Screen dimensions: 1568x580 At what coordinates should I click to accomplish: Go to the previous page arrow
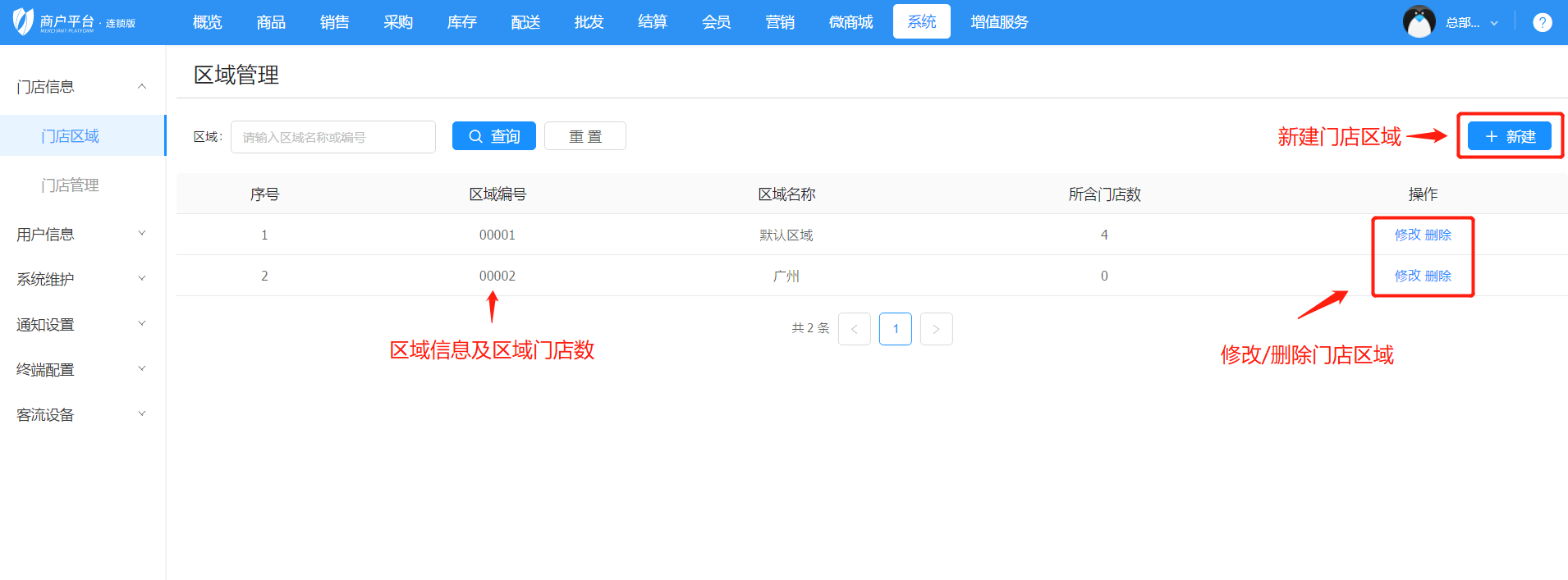point(854,329)
